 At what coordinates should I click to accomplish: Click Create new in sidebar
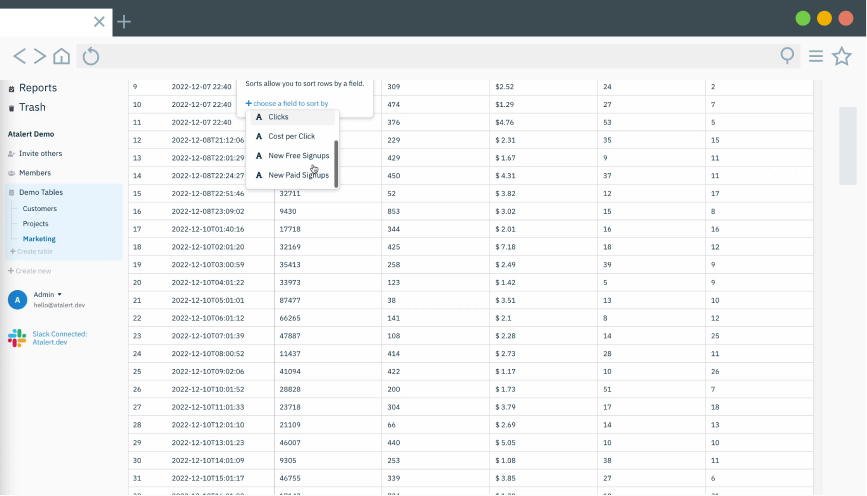[x=29, y=271]
